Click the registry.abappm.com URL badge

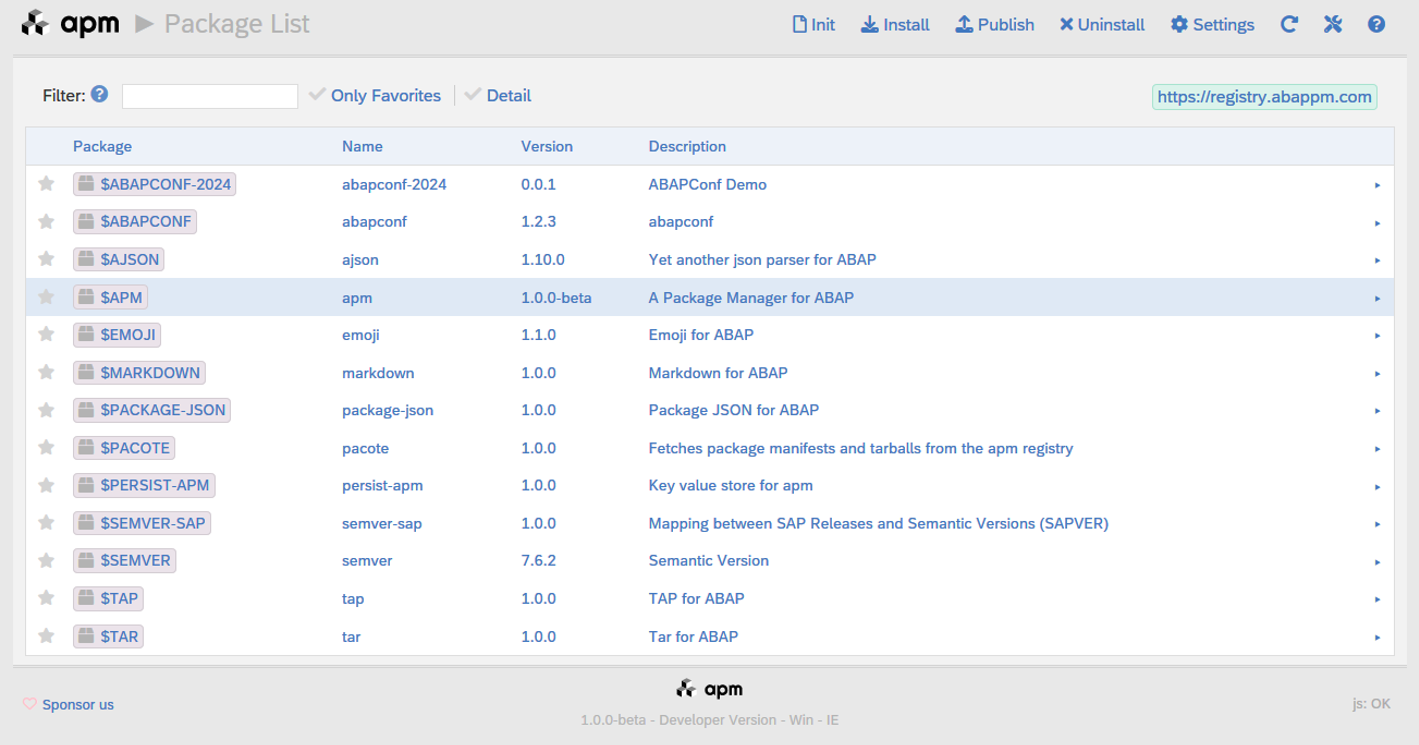tap(1264, 97)
